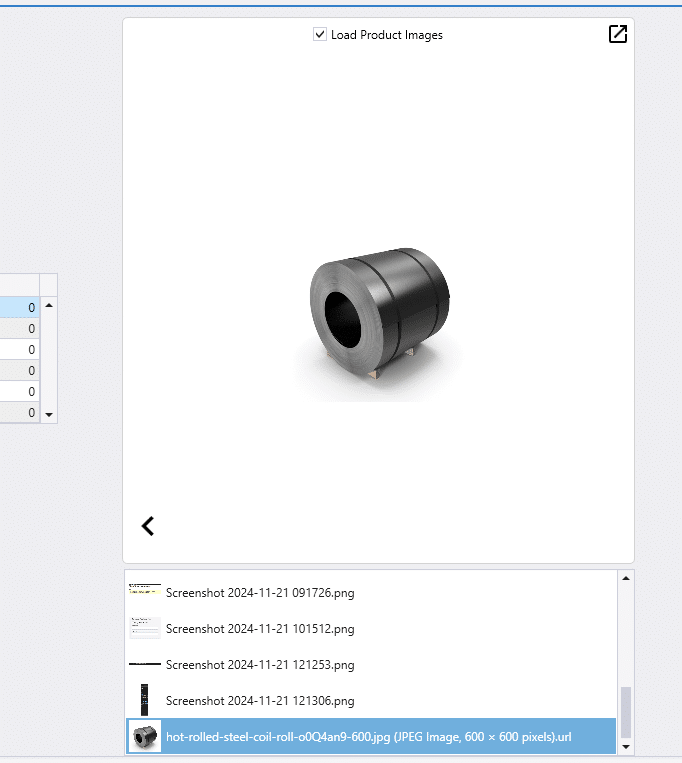Click left grid scrollbar up arrow
This screenshot has height=763, width=682.
click(49, 306)
